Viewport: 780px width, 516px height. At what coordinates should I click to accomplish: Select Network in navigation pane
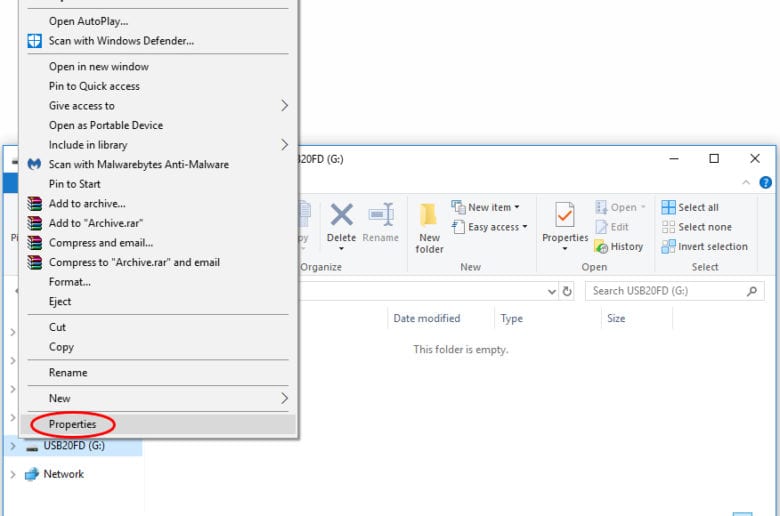coord(63,474)
